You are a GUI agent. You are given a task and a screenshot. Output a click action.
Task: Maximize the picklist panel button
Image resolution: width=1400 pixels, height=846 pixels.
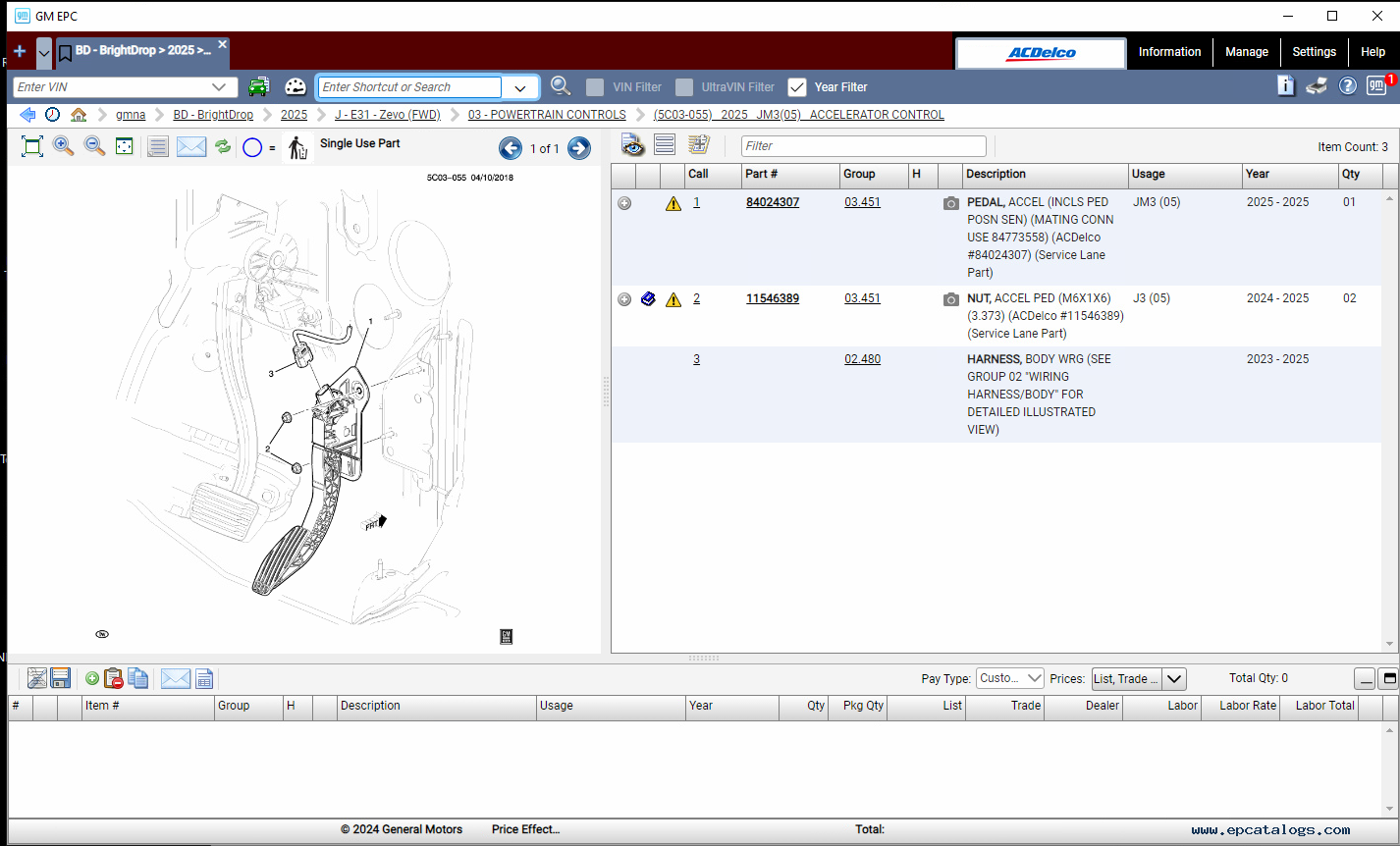pyautogui.click(x=1389, y=678)
